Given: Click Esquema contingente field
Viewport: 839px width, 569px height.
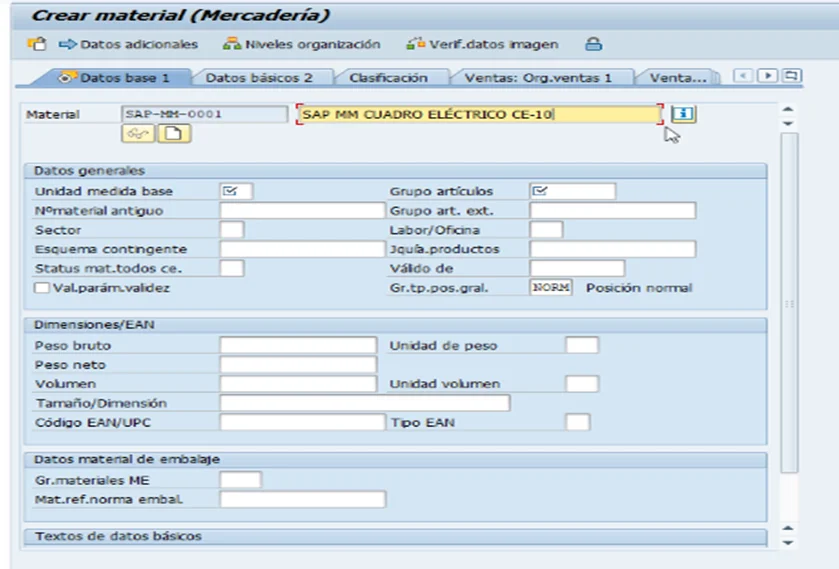Looking at the screenshot, I should pos(302,249).
